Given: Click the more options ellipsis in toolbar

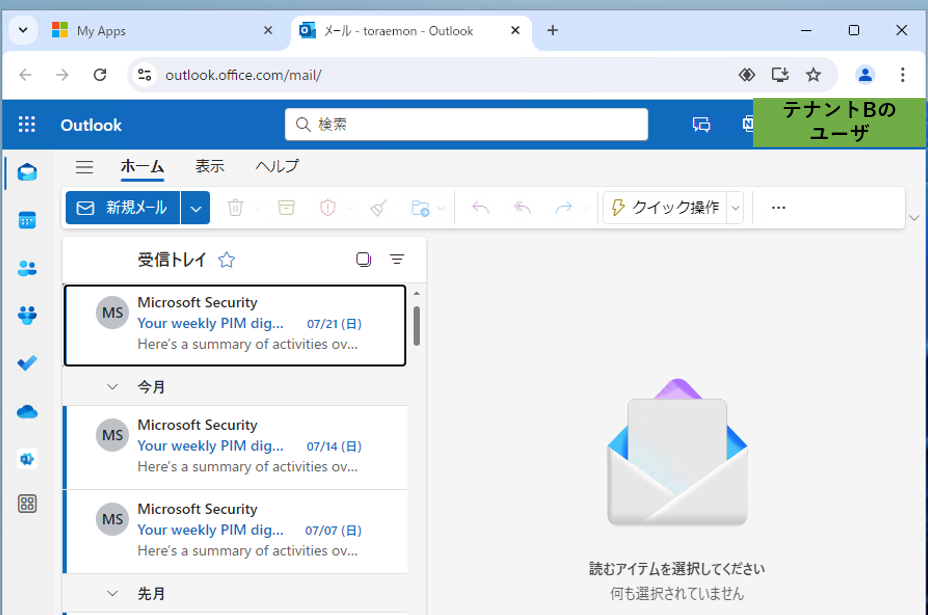Looking at the screenshot, I should [779, 208].
